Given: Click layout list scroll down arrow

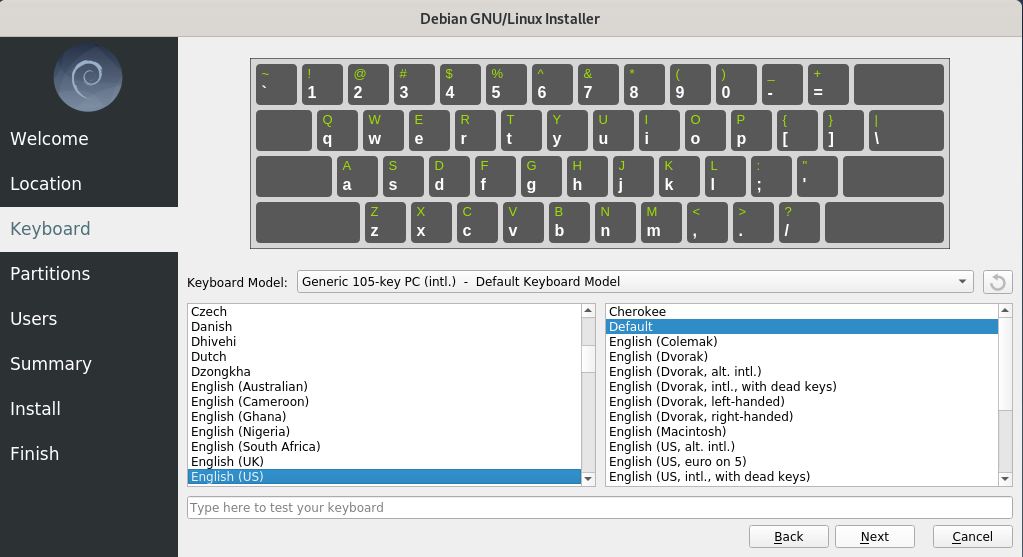Looking at the screenshot, I should point(588,479).
